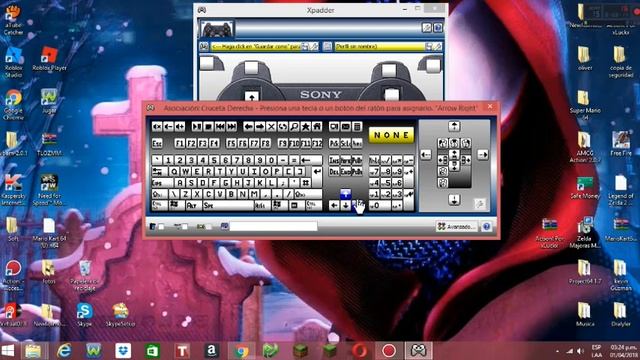
Task: Select the Tab key
Action: tap(160, 171)
